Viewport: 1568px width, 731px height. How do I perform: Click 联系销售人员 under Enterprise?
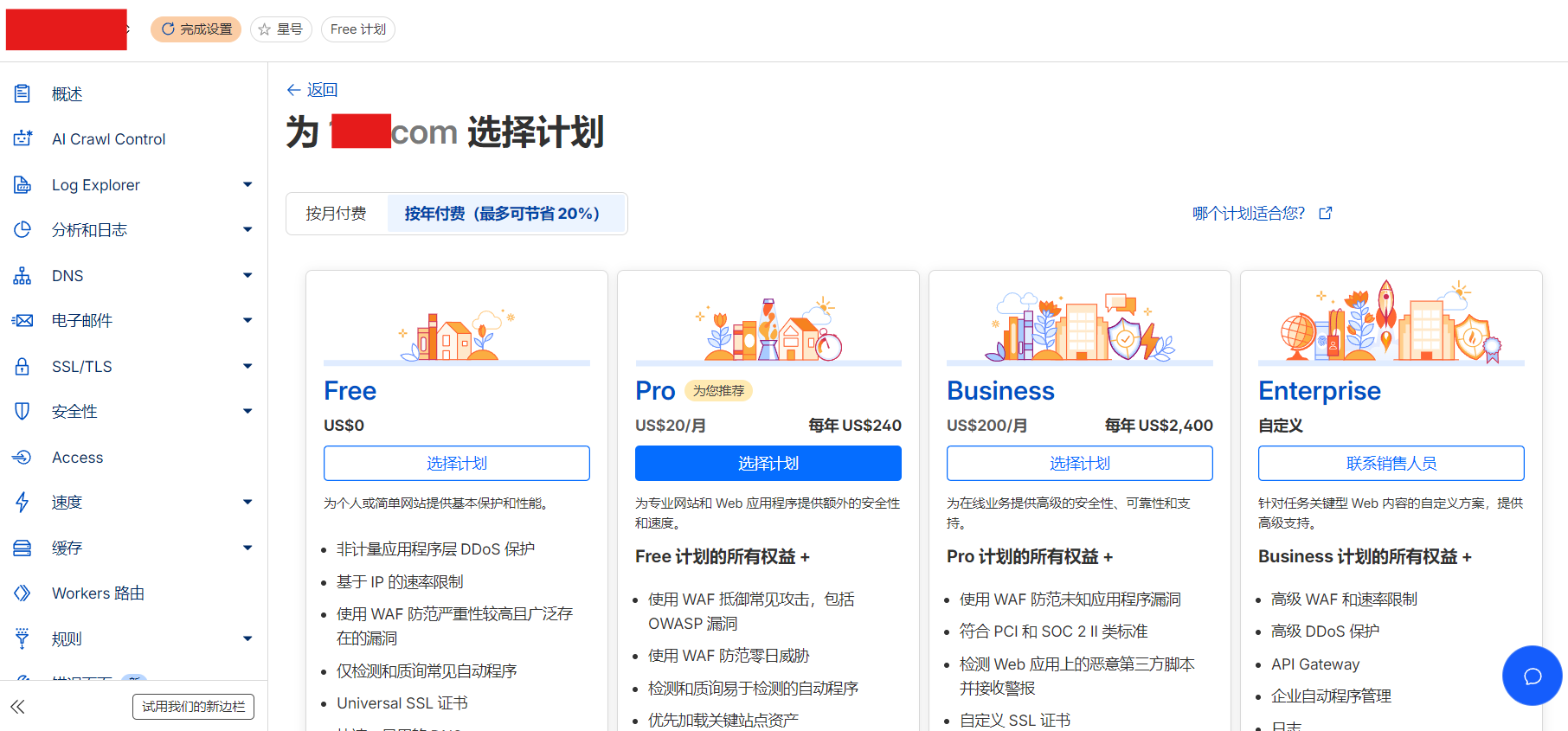tap(1391, 464)
